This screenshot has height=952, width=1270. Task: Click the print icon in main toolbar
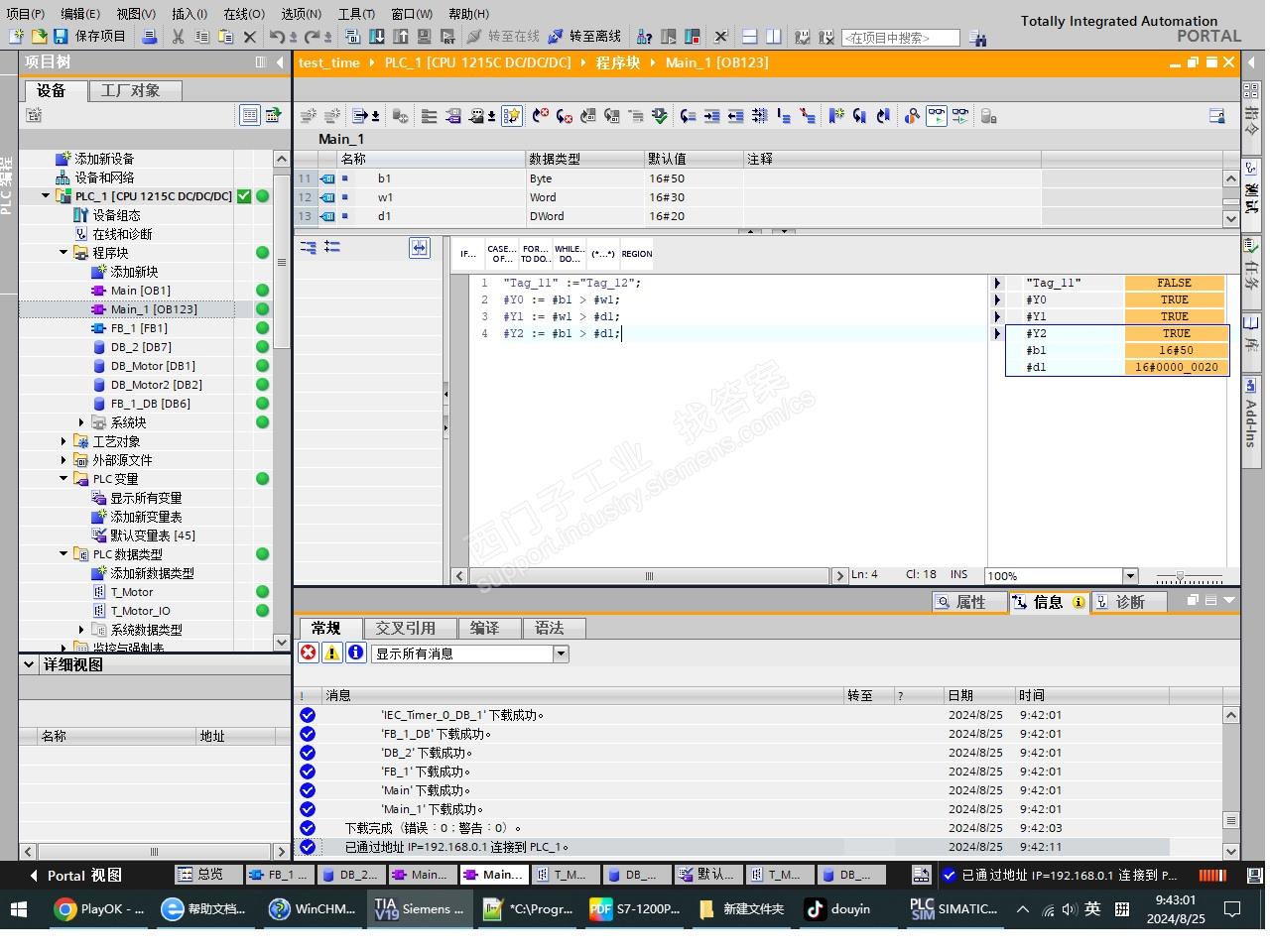point(149,37)
